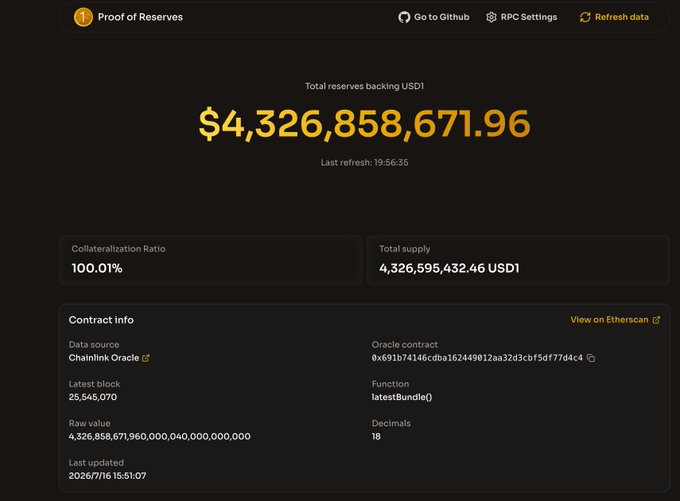Click the last updated timestamp 2026/7/16 15:51:07
680x501 pixels.
click(108, 476)
